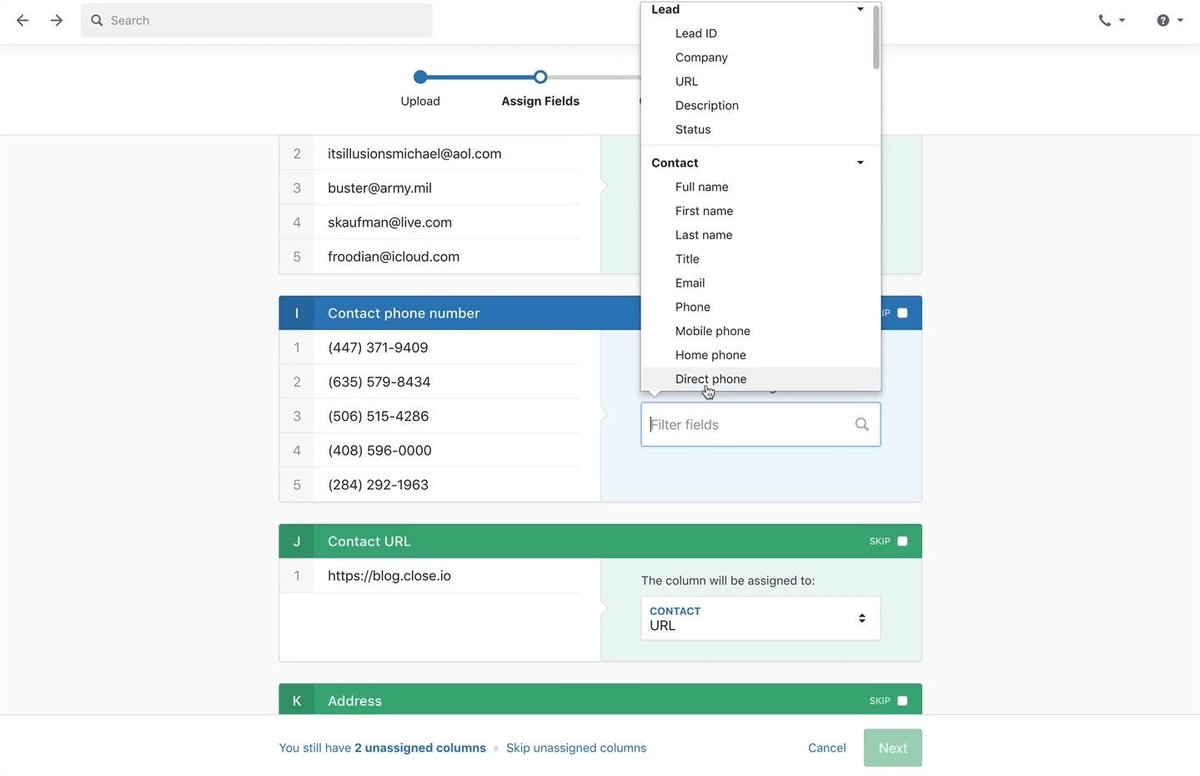Select URL value https://blog.close.io

pos(389,576)
